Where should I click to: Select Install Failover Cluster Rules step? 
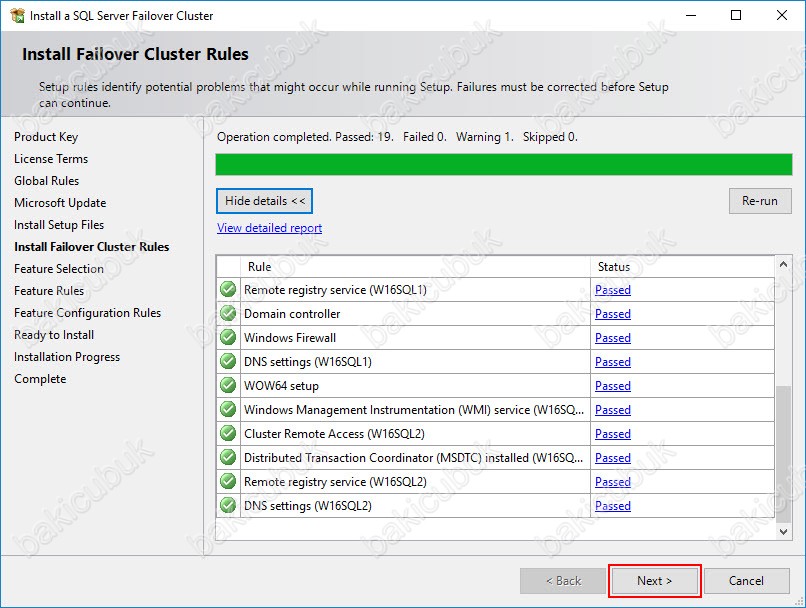(x=91, y=247)
